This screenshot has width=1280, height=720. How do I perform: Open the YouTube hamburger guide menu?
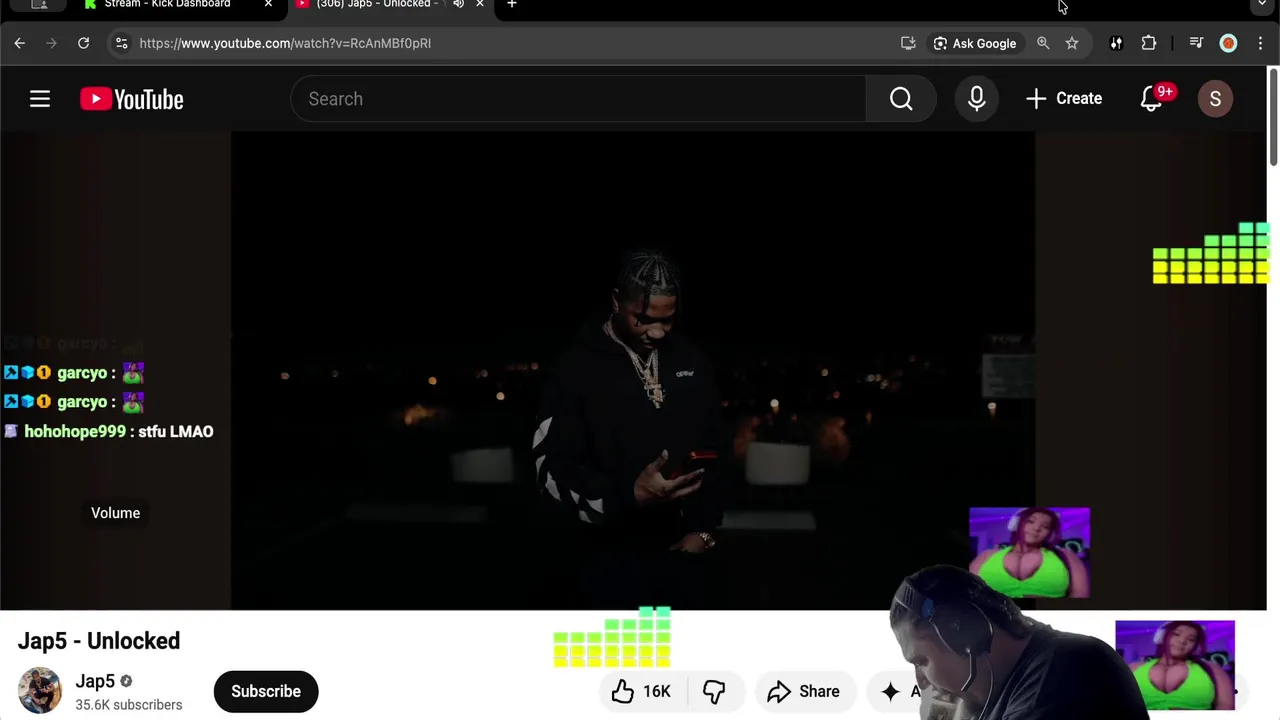tap(40, 99)
